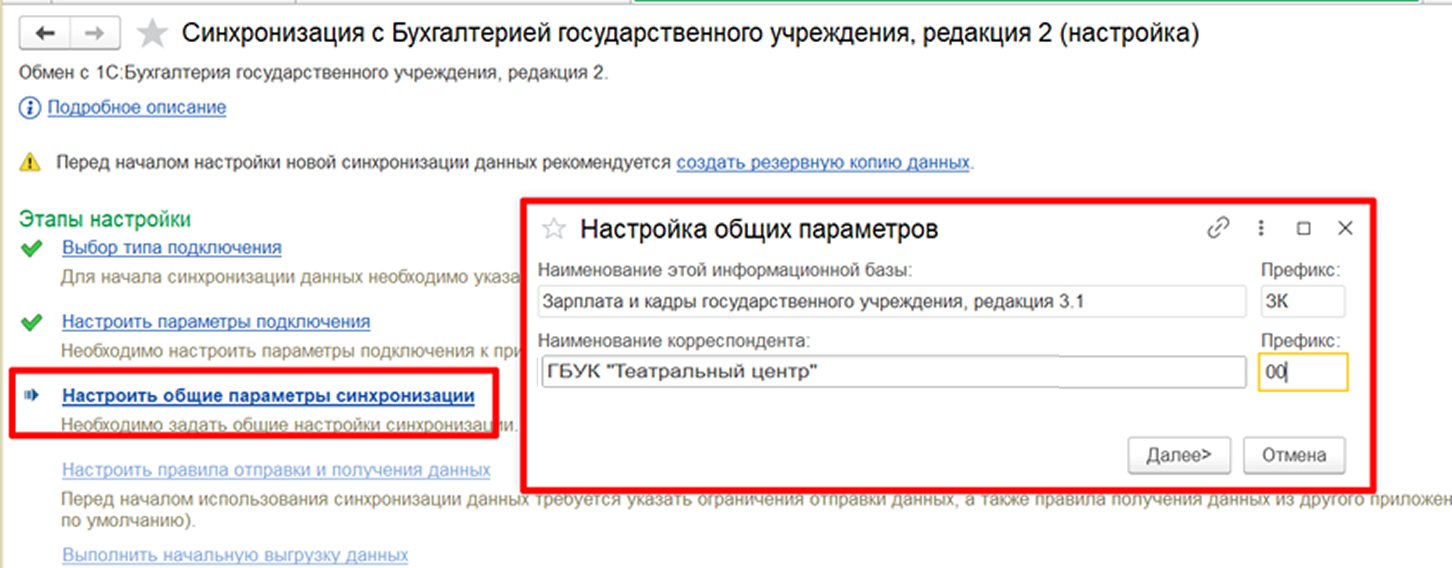The width and height of the screenshot is (1452, 568).
Task: Add the synchronization page to favorites with the star
Action: tap(152, 34)
